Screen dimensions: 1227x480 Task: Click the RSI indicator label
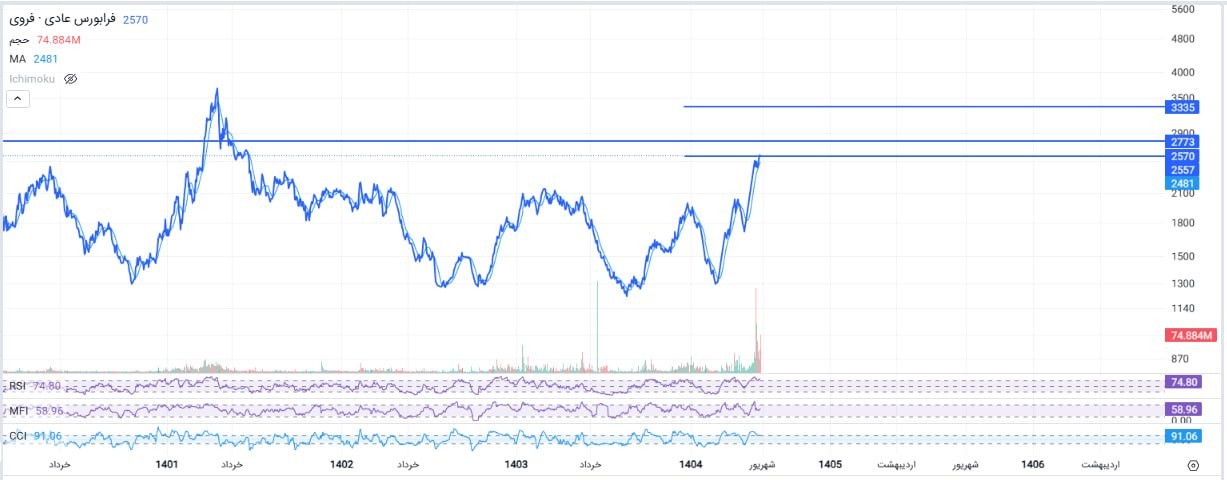tap(17, 385)
